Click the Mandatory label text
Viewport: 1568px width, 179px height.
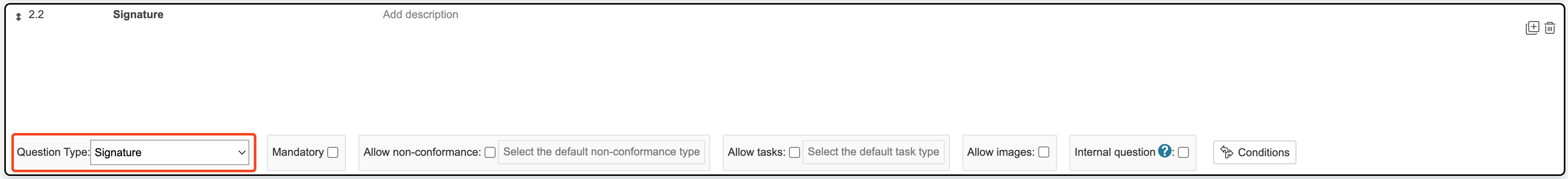[298, 152]
